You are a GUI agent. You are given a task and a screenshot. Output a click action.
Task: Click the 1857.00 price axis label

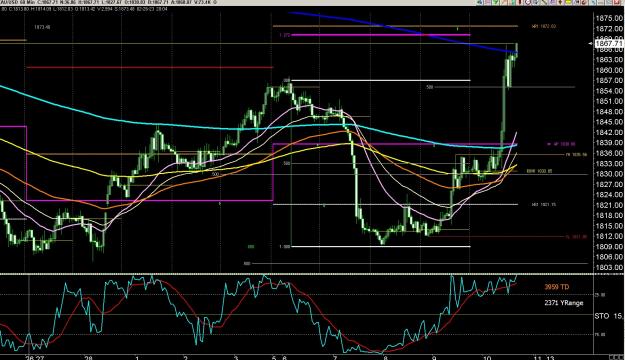pyautogui.click(x=609, y=81)
